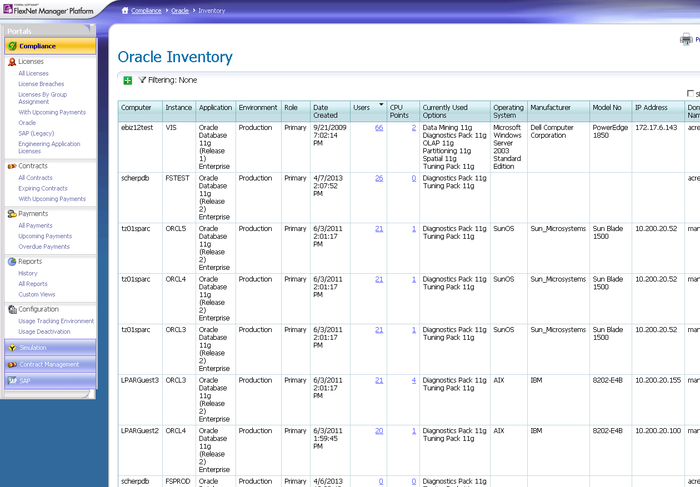
Task: Click the home icon in breadcrumb
Action: click(x=124, y=10)
